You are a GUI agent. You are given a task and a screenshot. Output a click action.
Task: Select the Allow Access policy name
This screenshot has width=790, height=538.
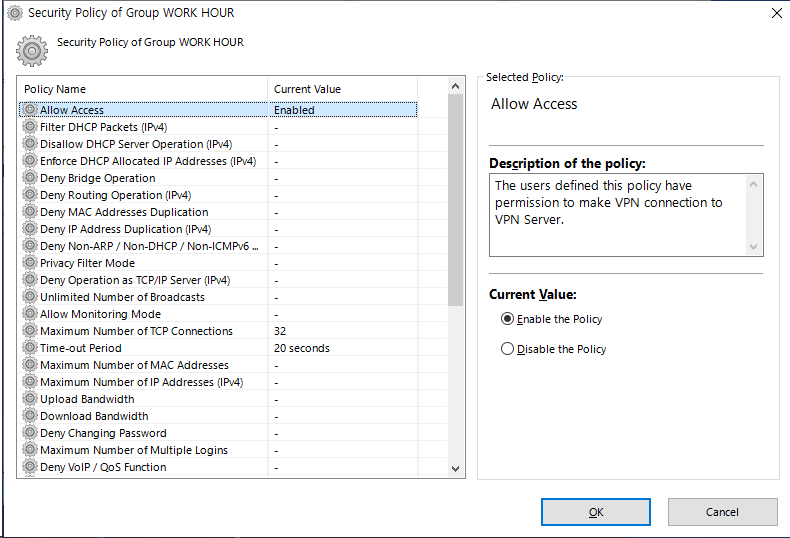72,110
